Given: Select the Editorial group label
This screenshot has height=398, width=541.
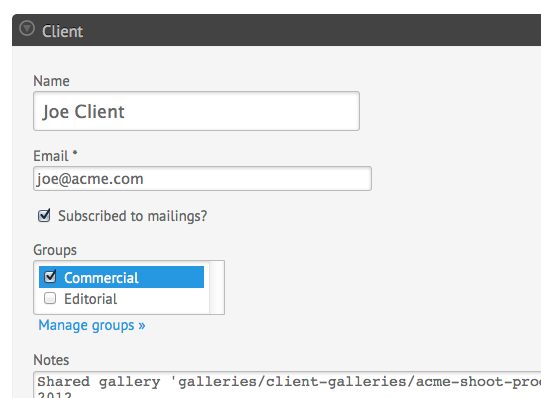Looking at the screenshot, I should [90, 299].
